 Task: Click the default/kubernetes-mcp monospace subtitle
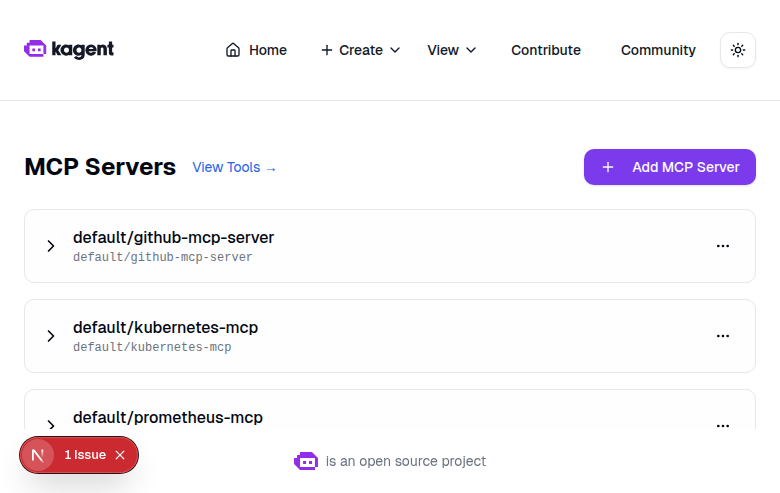click(152, 347)
